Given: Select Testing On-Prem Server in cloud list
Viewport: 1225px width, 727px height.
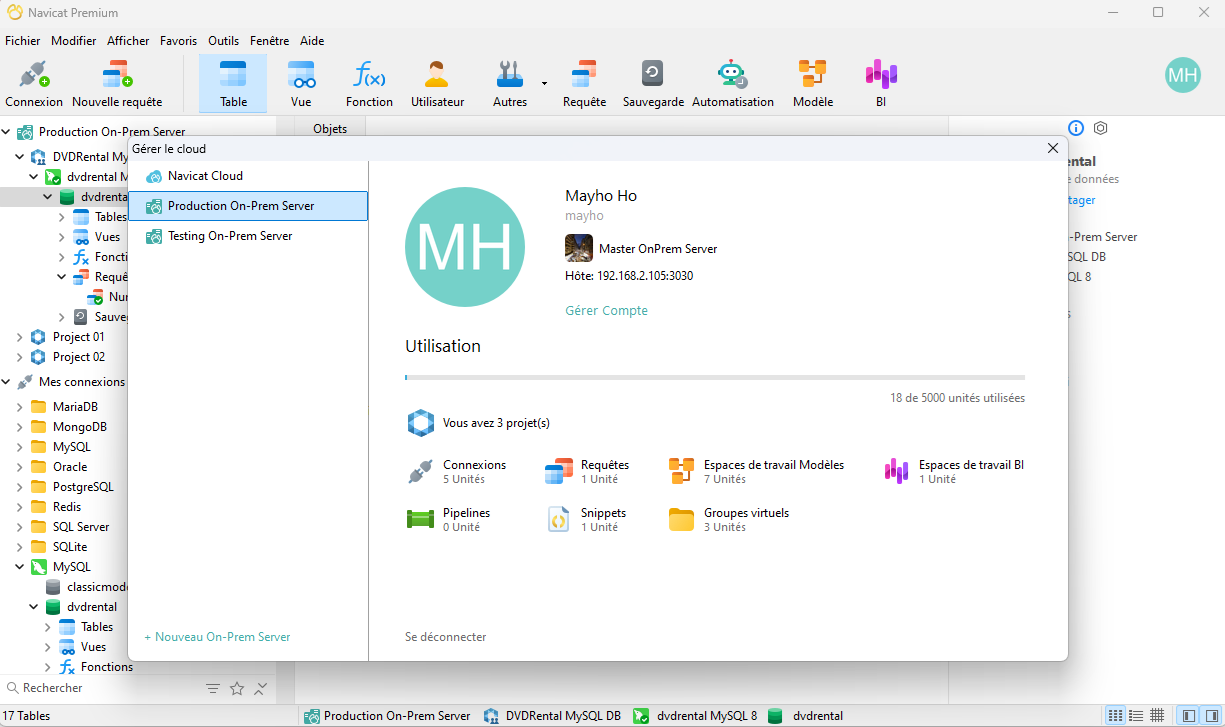Looking at the screenshot, I should coord(230,236).
